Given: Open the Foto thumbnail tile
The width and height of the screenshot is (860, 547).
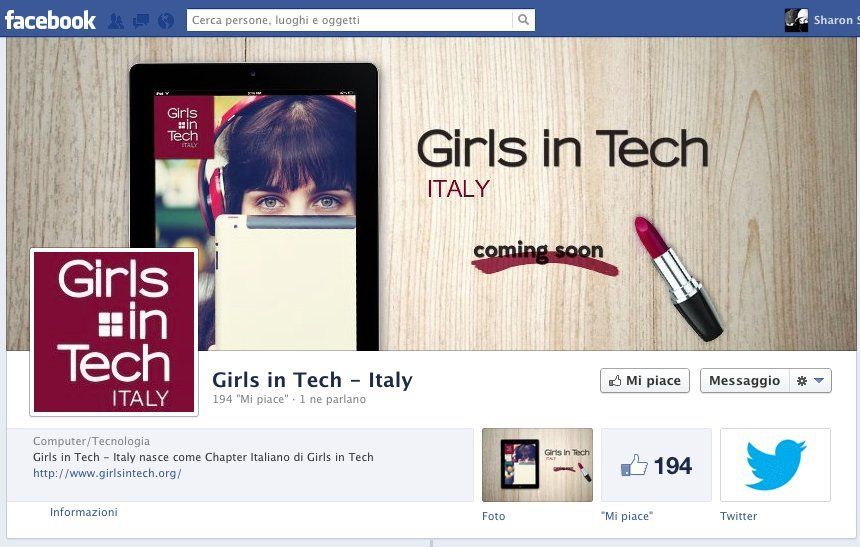Looking at the screenshot, I should pos(537,465).
